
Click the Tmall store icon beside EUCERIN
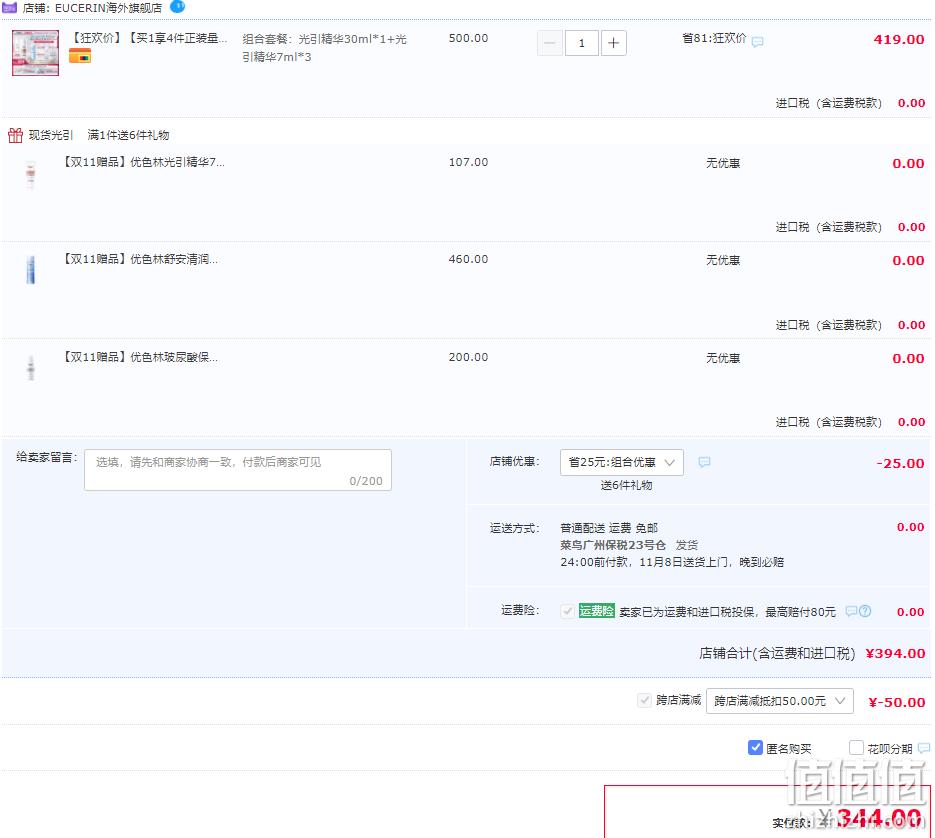(9, 8)
